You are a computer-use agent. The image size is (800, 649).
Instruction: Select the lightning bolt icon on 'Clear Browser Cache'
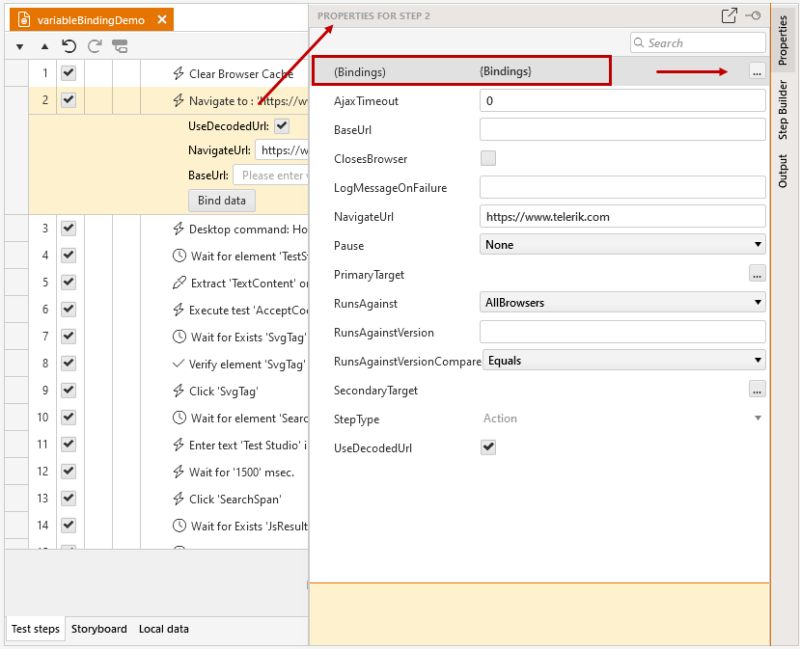(178, 72)
